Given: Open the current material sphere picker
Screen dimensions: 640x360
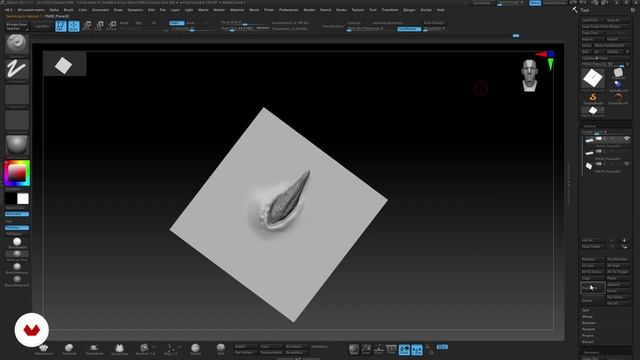Looking at the screenshot, I should click(17, 145).
